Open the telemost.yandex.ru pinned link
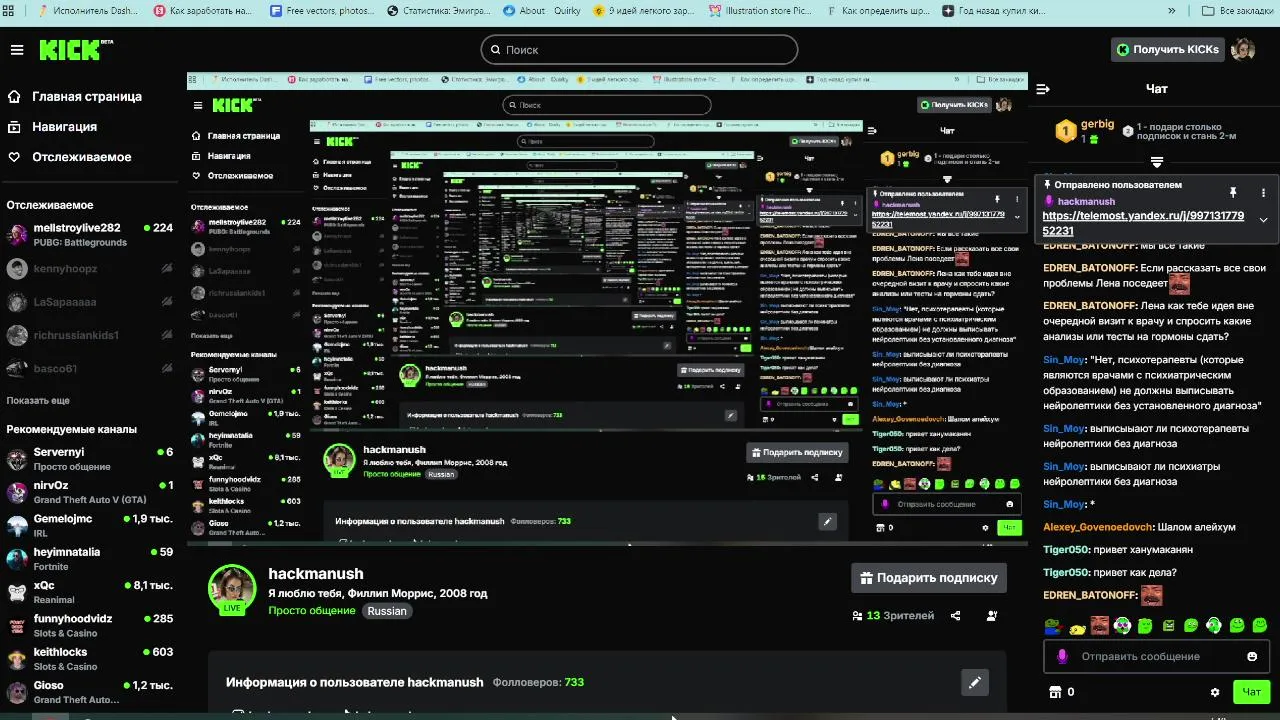The width and height of the screenshot is (1280, 720). click(x=1143, y=223)
